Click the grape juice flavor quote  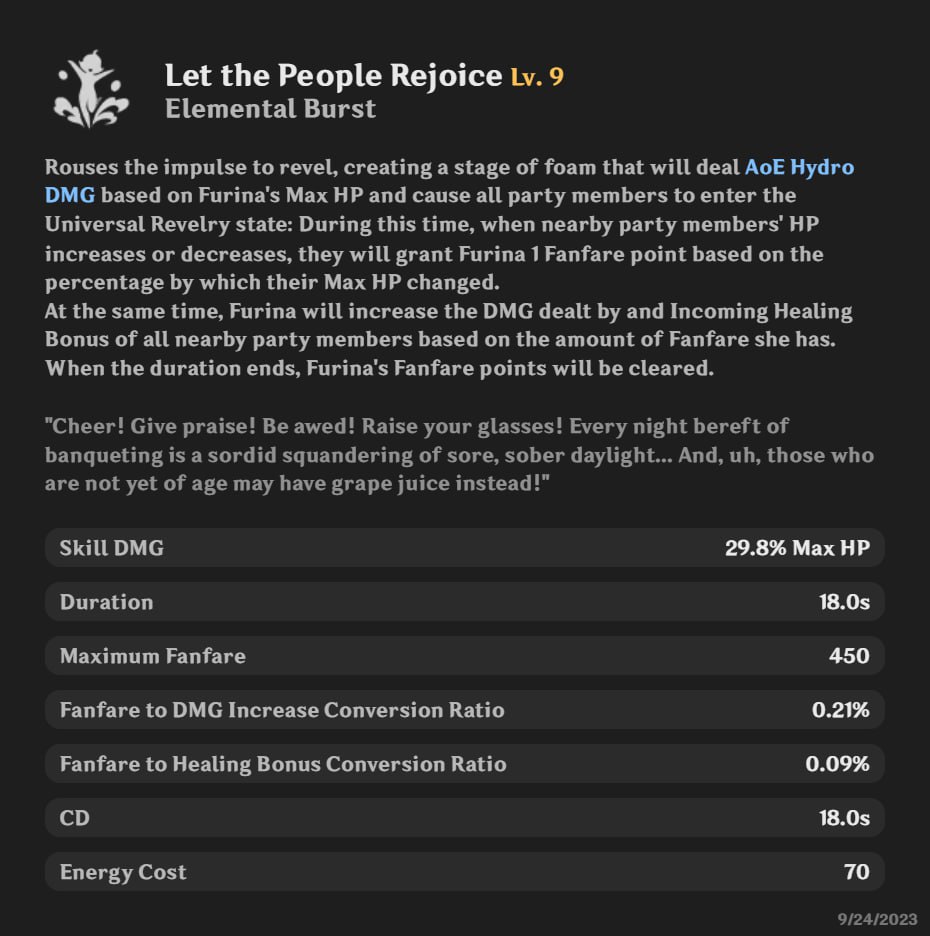[x=459, y=455]
